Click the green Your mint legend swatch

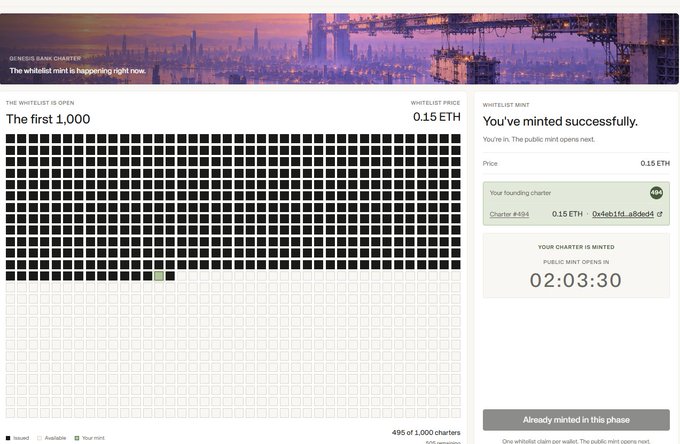click(x=77, y=438)
